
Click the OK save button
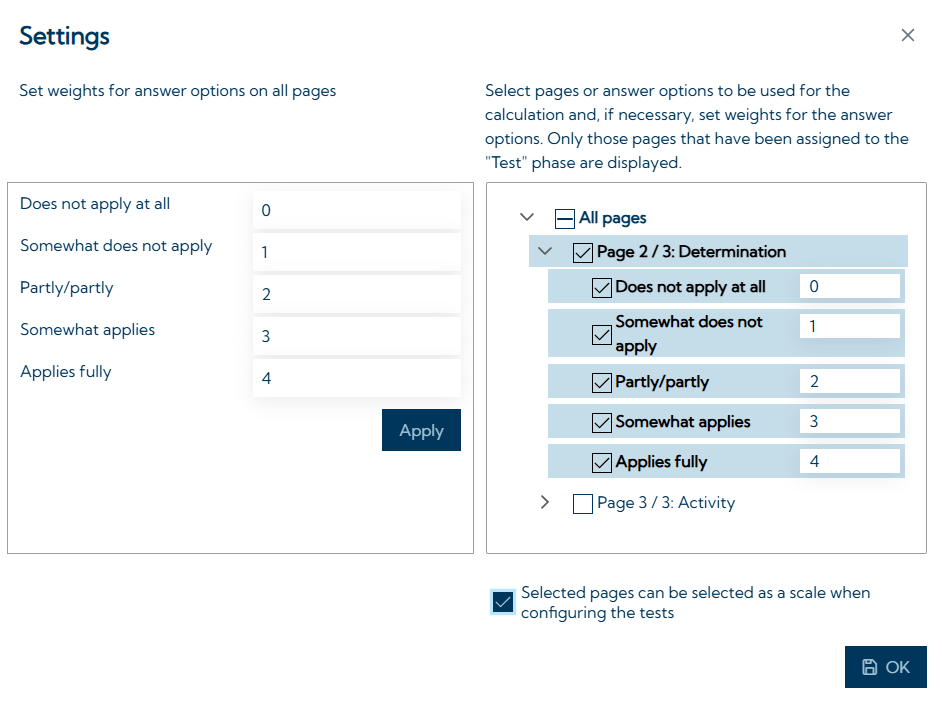pos(885,667)
